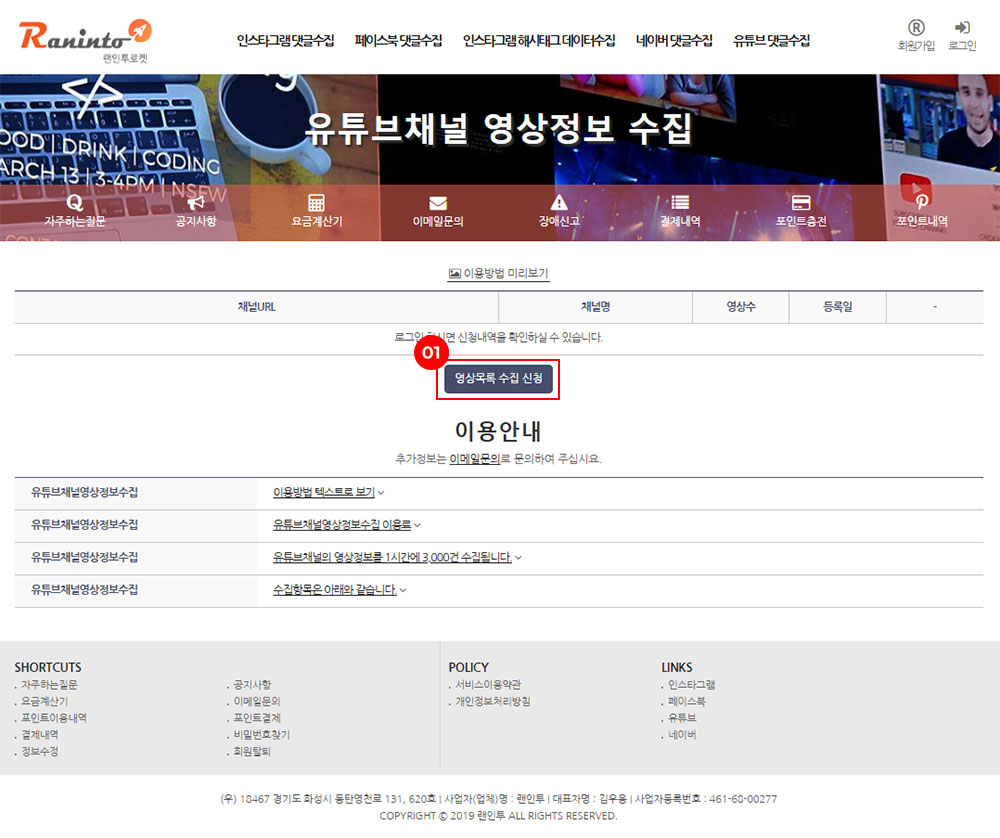Click 이메일문의 link under 이용안내
The width and height of the screenshot is (1000, 838).
click(x=474, y=459)
